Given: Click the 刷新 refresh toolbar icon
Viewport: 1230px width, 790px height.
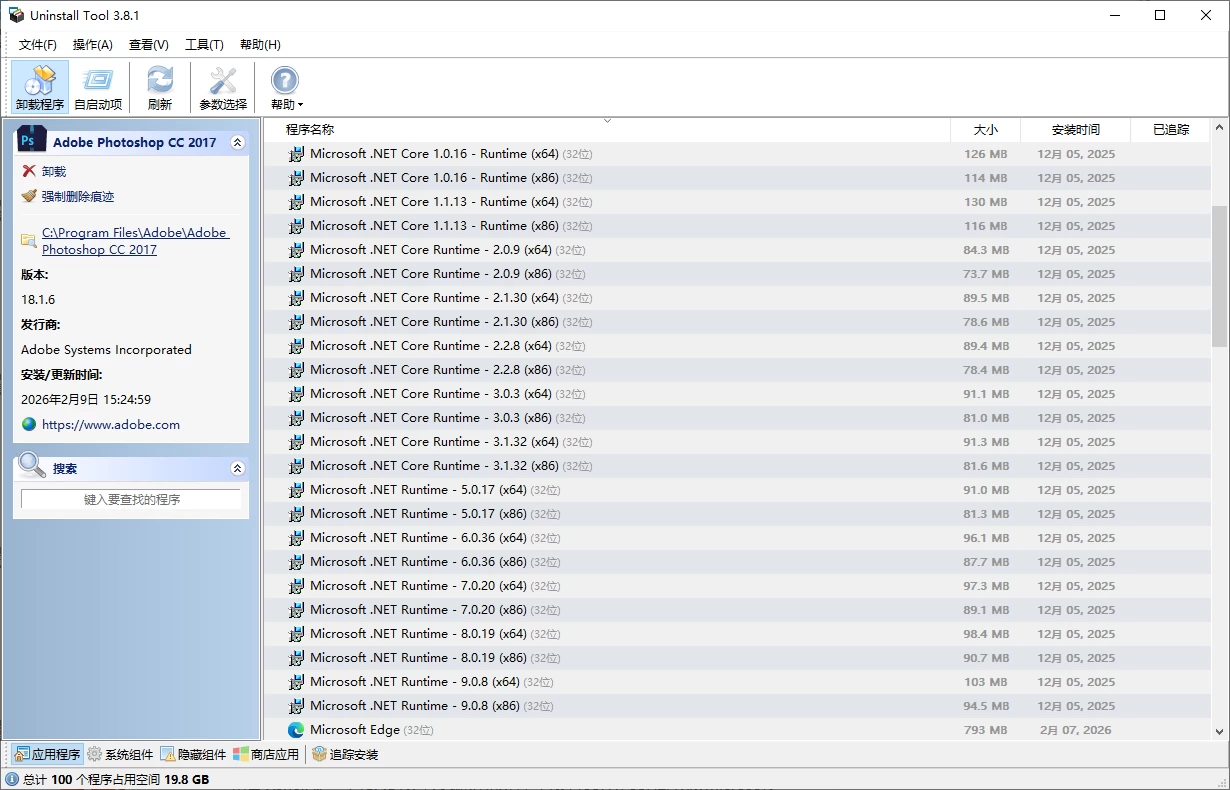Looking at the screenshot, I should pyautogui.click(x=159, y=87).
